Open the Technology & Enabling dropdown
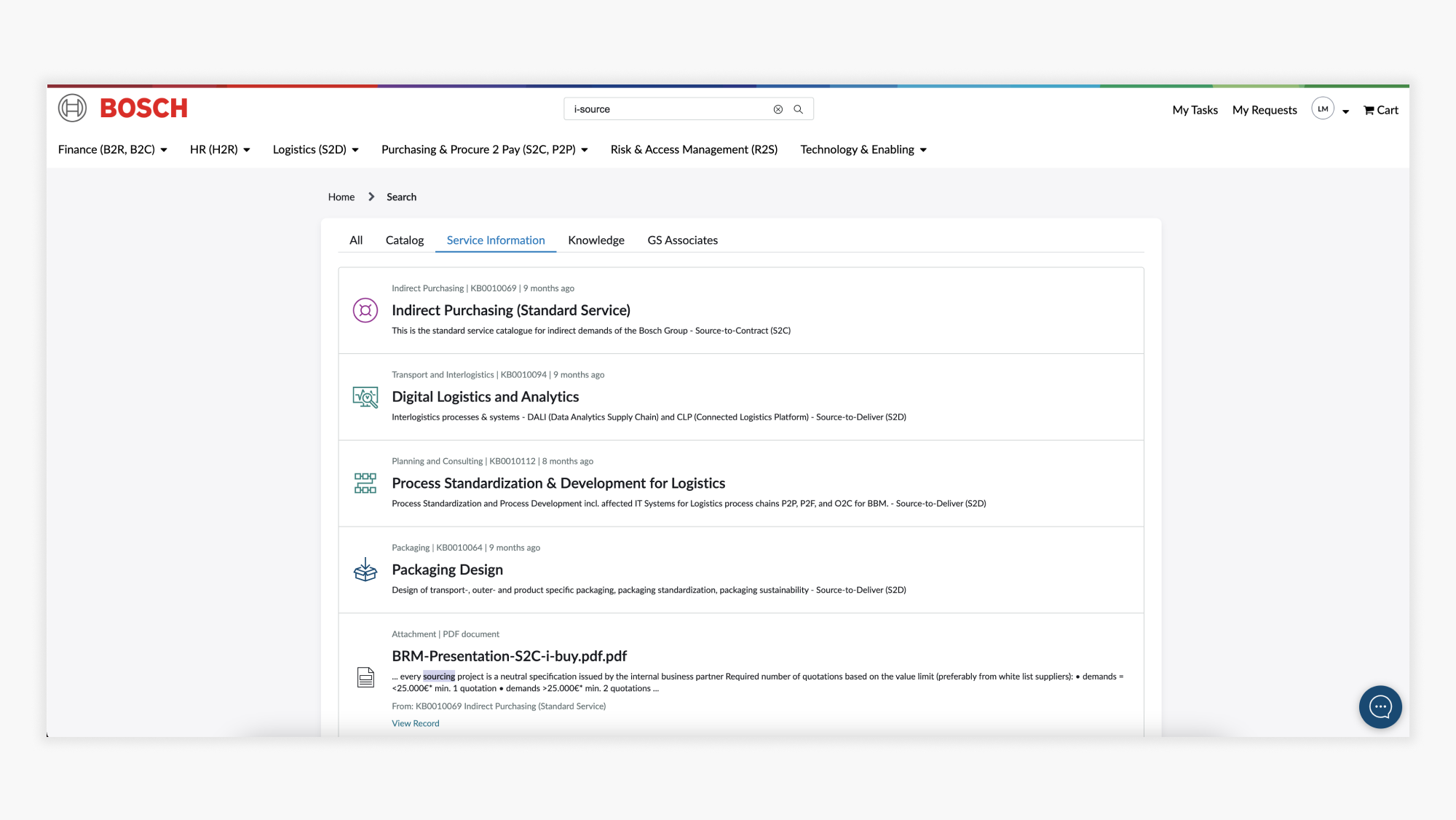 [863, 149]
